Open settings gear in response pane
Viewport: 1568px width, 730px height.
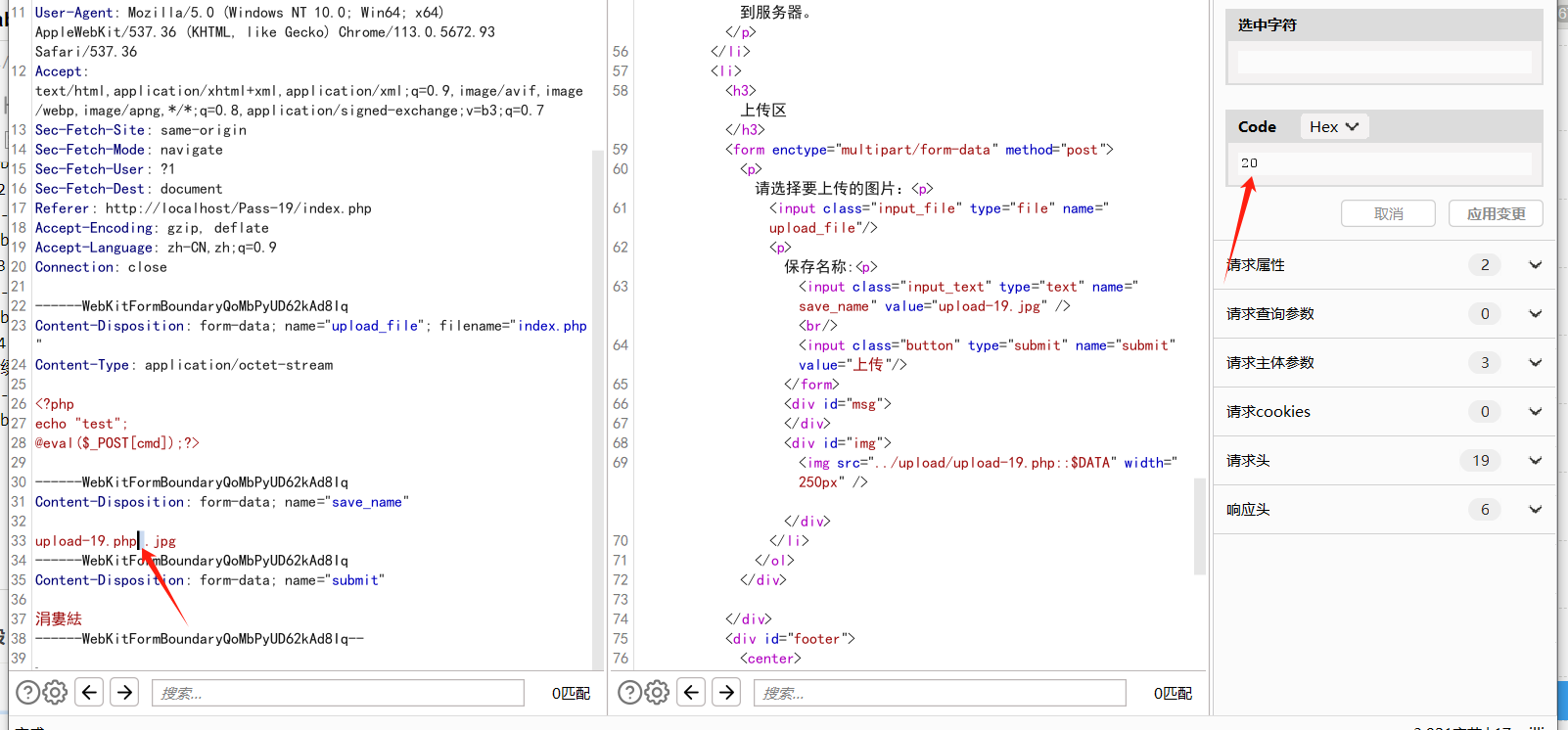(x=658, y=693)
